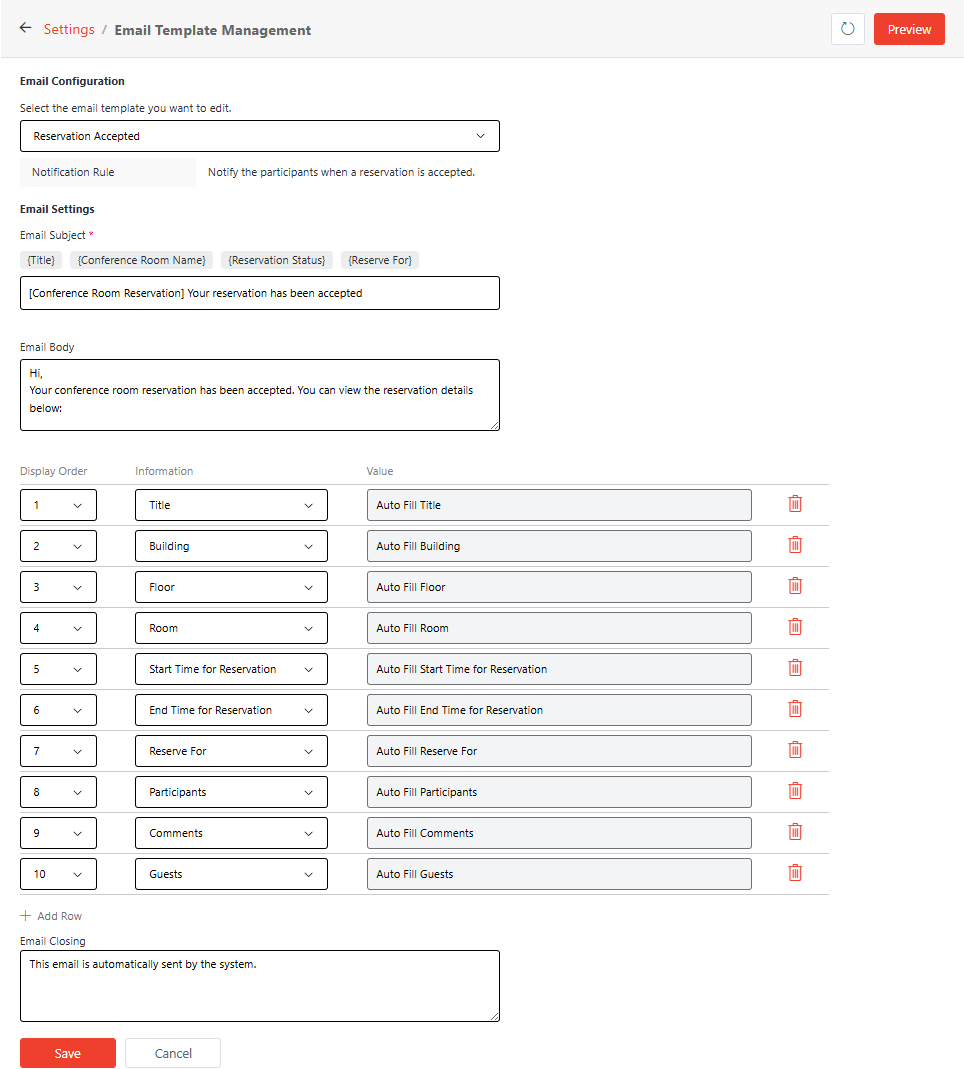Screen dimensions: 964x1069
Task: Open the Reservation Accepted template dropdown
Action: point(260,136)
